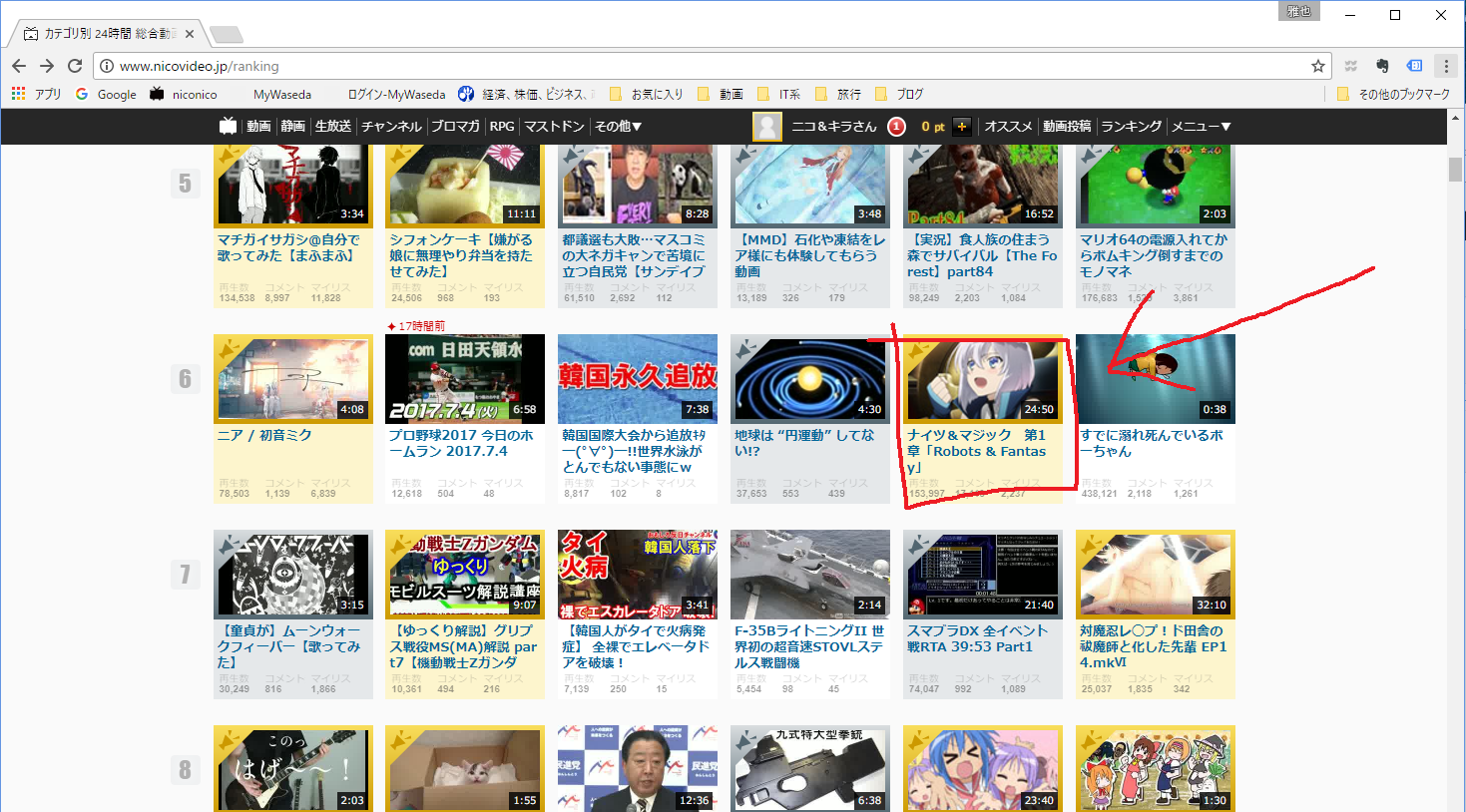1466x812 pixels.
Task: Open video link シフォンケーキ【嫌がる娘に
Action: [x=461, y=255]
